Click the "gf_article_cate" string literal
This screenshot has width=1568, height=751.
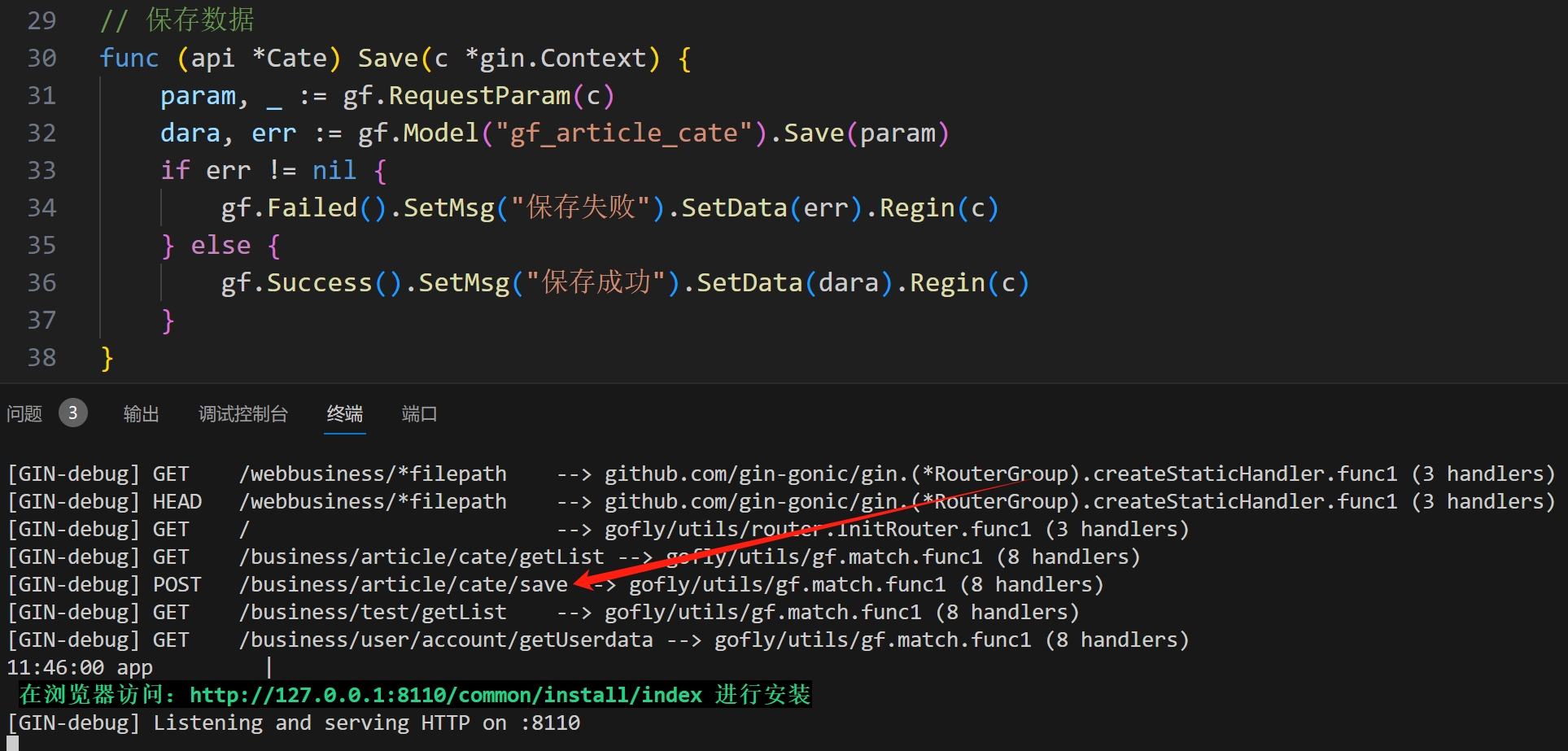pyautogui.click(x=623, y=133)
